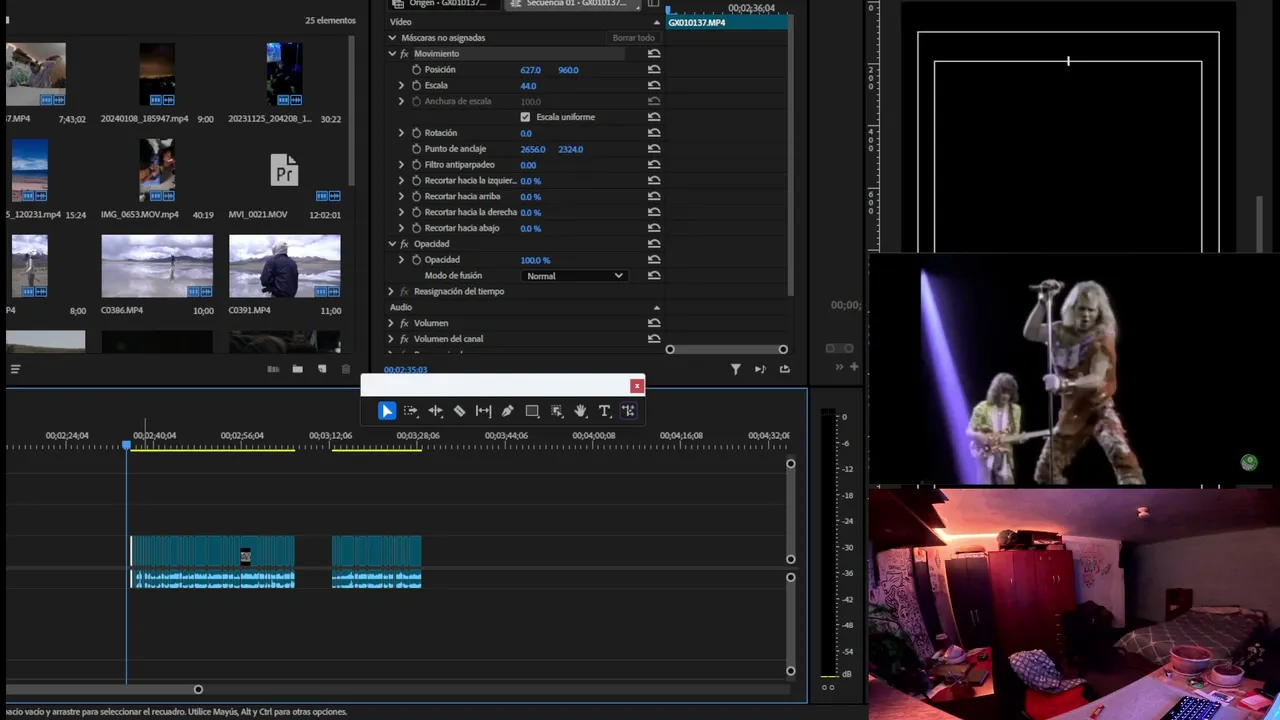Collapse the Movimiento effect section

392,54
